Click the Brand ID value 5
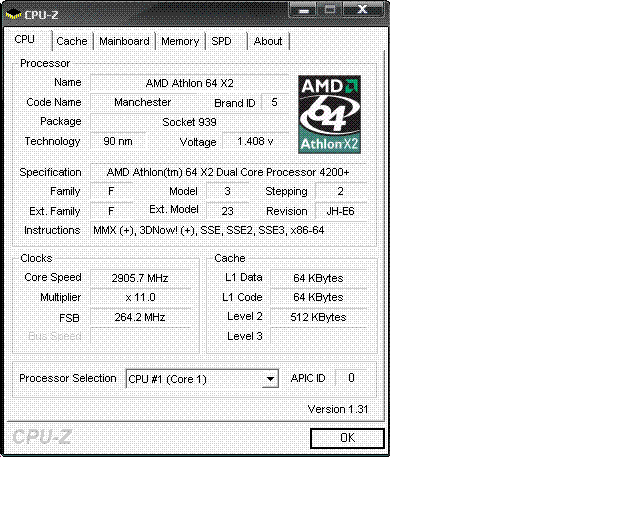 pos(274,102)
